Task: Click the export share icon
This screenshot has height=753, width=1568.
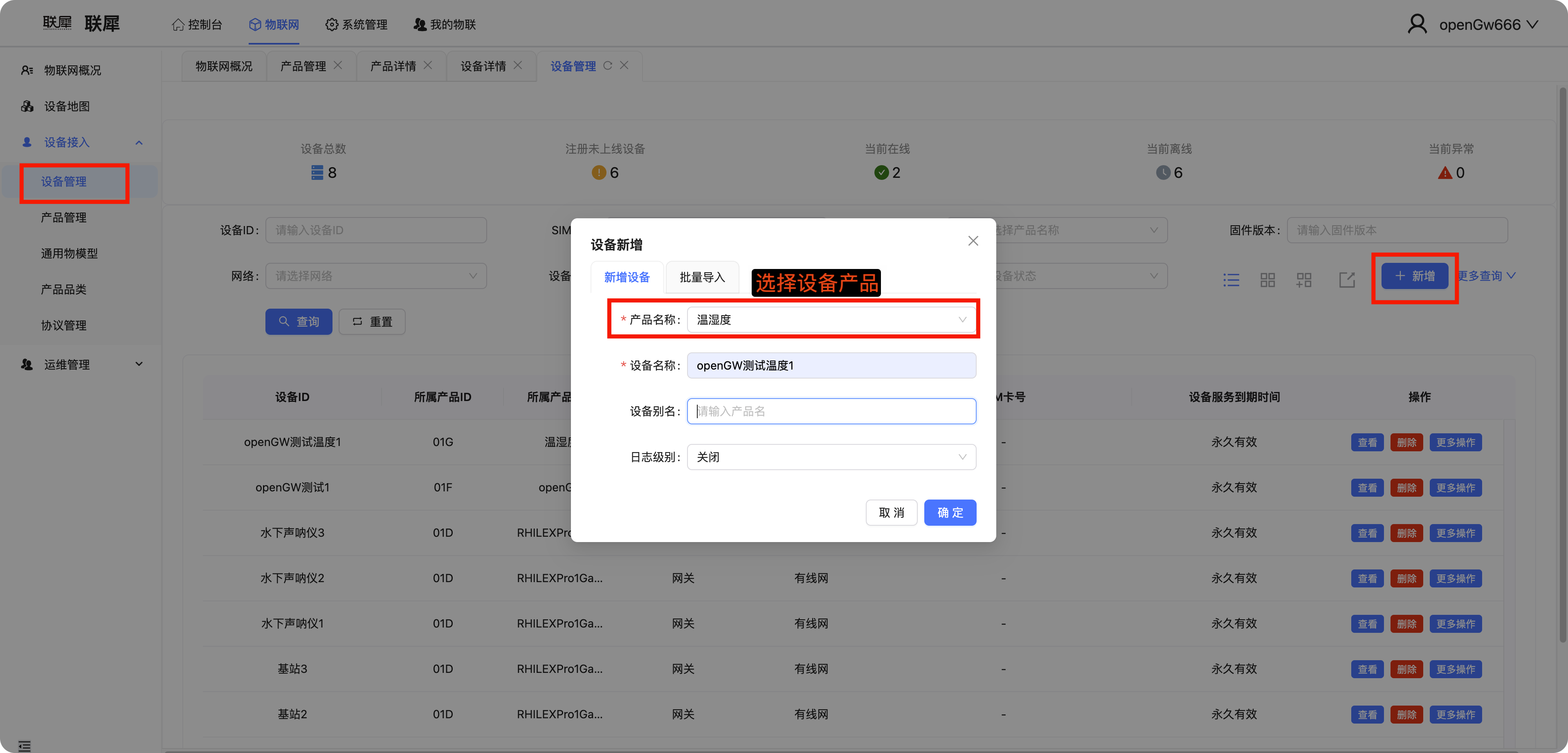Action: 1346,280
